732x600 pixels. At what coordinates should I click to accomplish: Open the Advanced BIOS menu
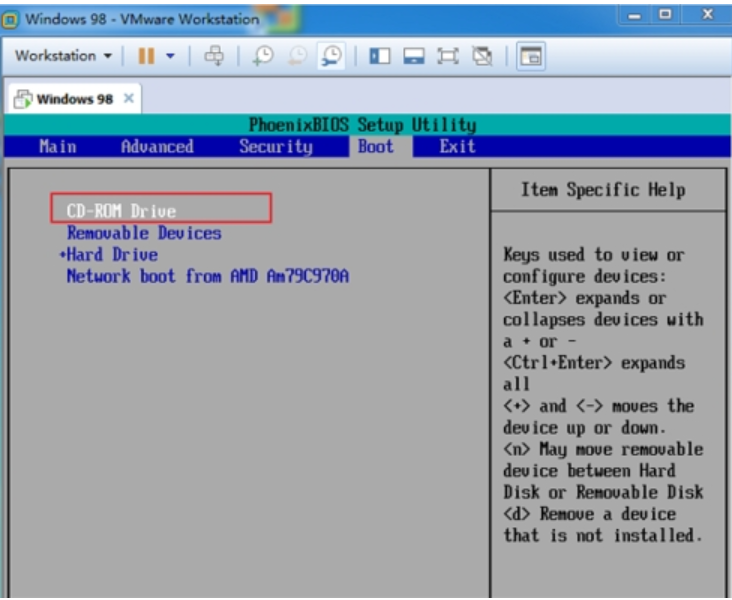coord(157,147)
